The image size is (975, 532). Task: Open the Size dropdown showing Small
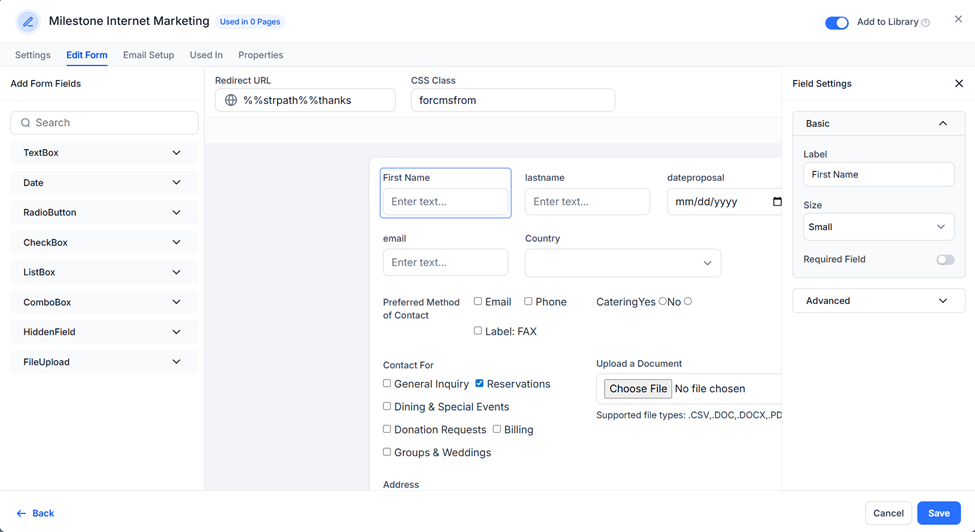[878, 227]
